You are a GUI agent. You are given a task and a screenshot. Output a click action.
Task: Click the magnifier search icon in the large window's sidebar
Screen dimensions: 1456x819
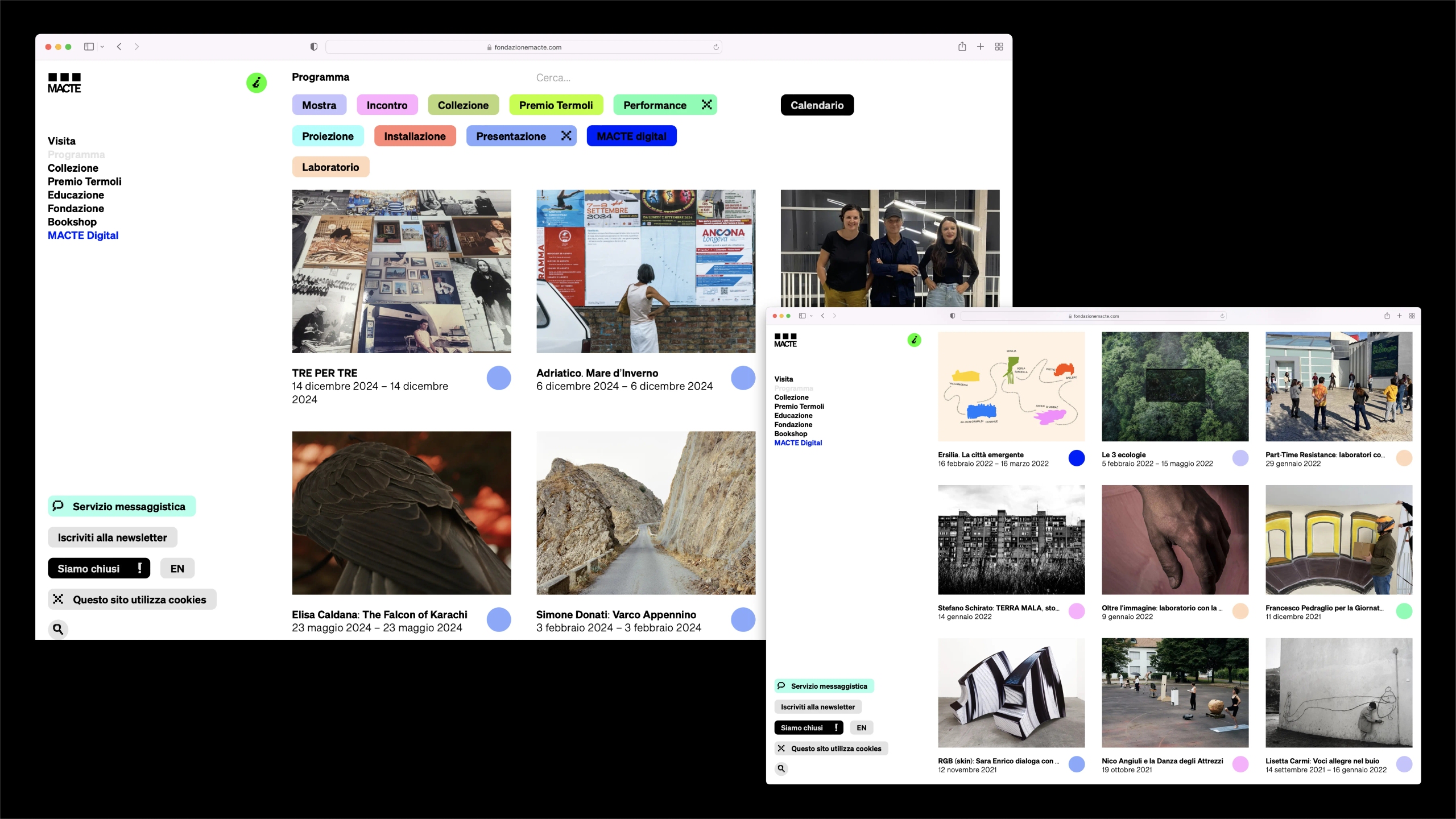tap(58, 629)
